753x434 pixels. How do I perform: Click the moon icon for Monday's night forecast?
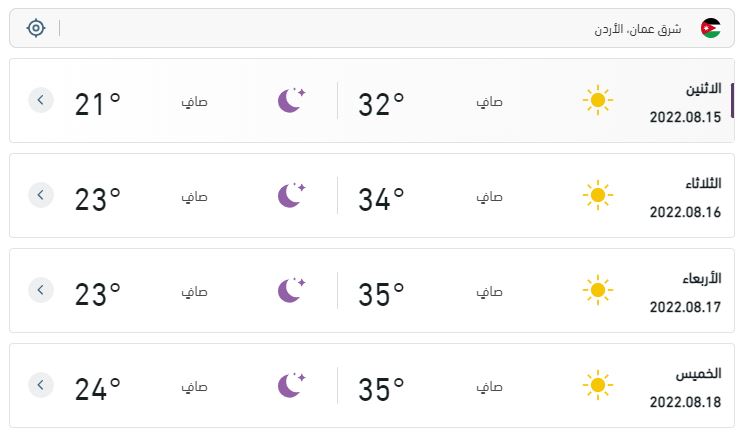pyautogui.click(x=291, y=100)
